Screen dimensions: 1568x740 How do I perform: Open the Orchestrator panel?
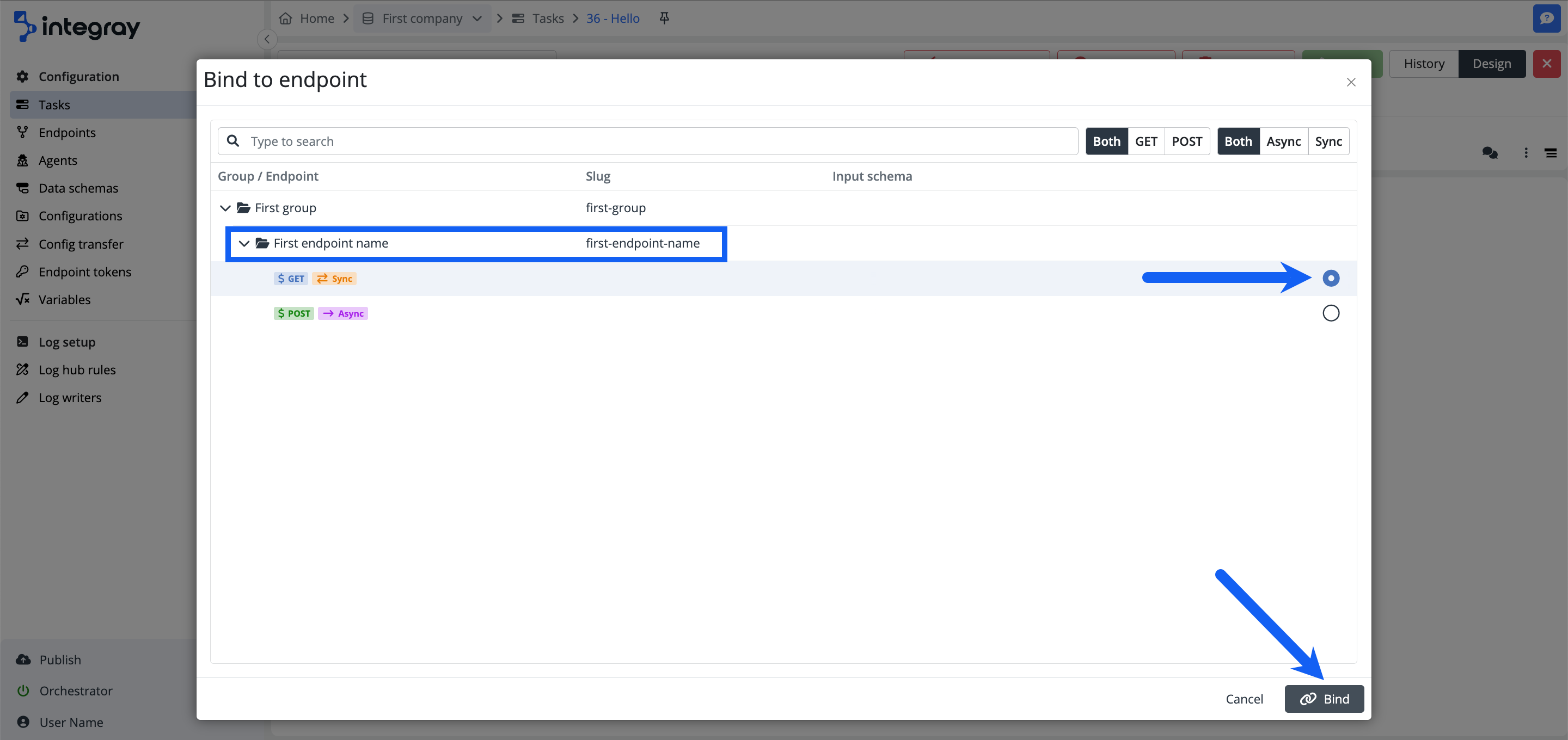pyautogui.click(x=76, y=690)
